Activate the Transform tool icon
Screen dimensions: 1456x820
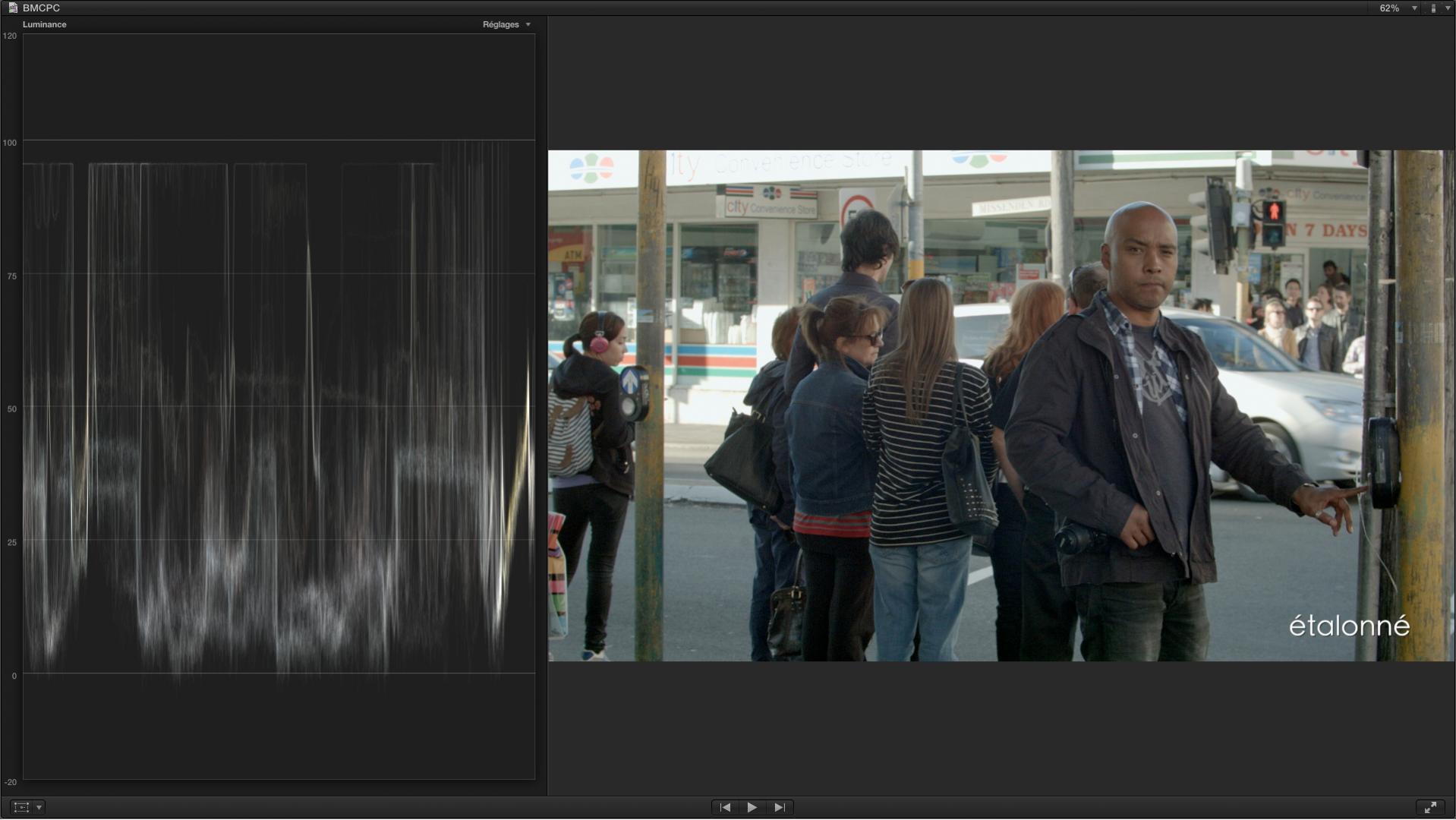(21, 807)
